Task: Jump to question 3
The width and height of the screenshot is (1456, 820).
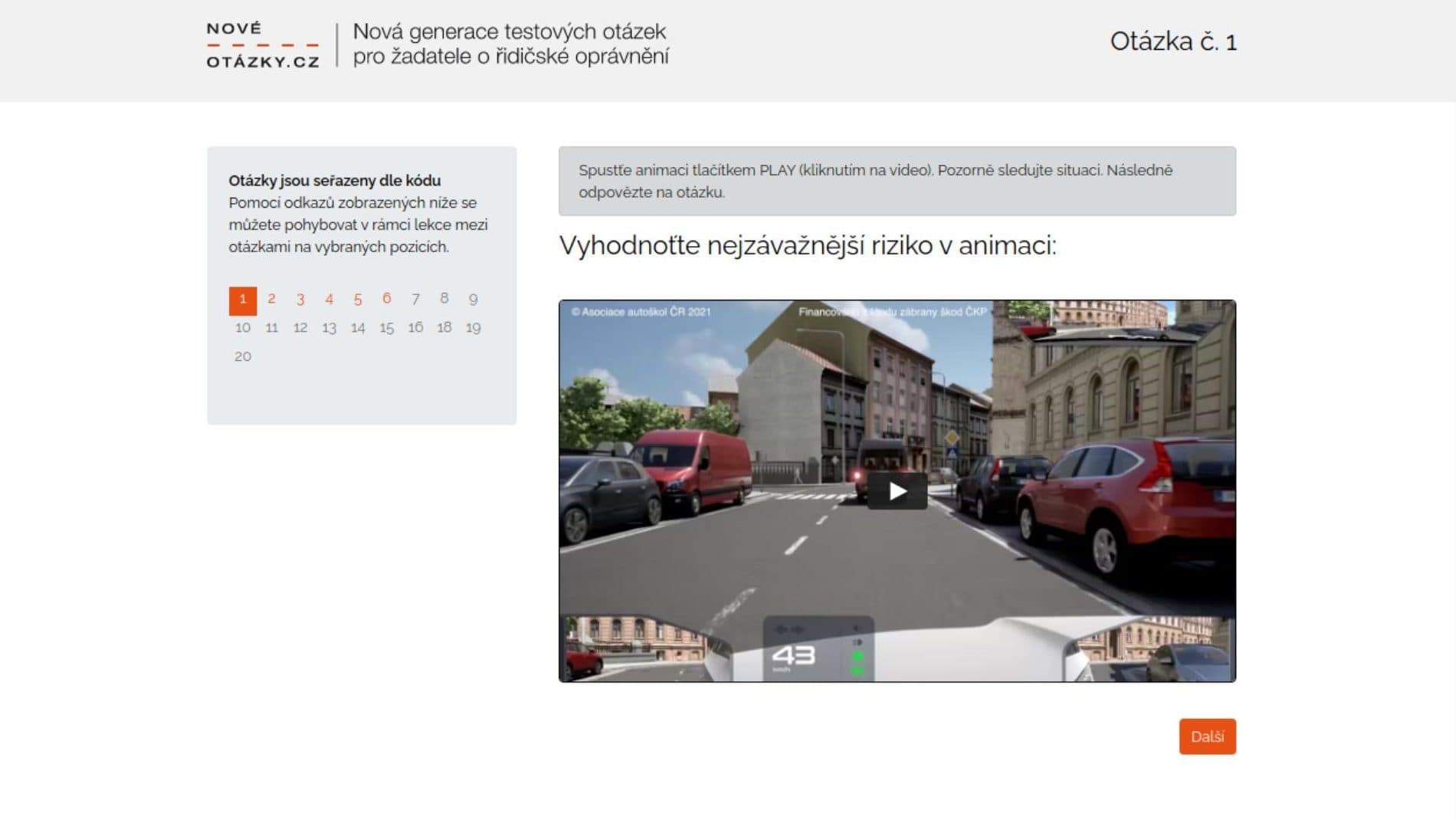Action: [300, 299]
